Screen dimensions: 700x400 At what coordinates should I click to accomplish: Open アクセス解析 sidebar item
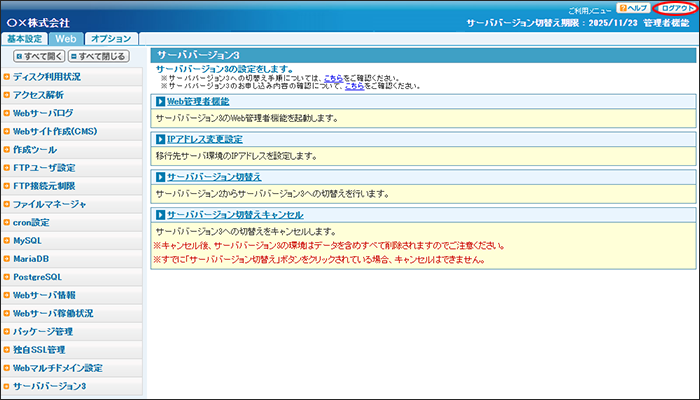(x=38, y=95)
